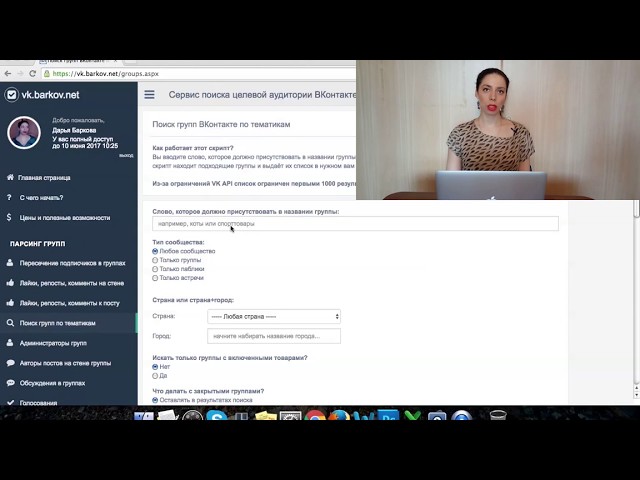Reload the page with refresh icon

click(x=33, y=74)
